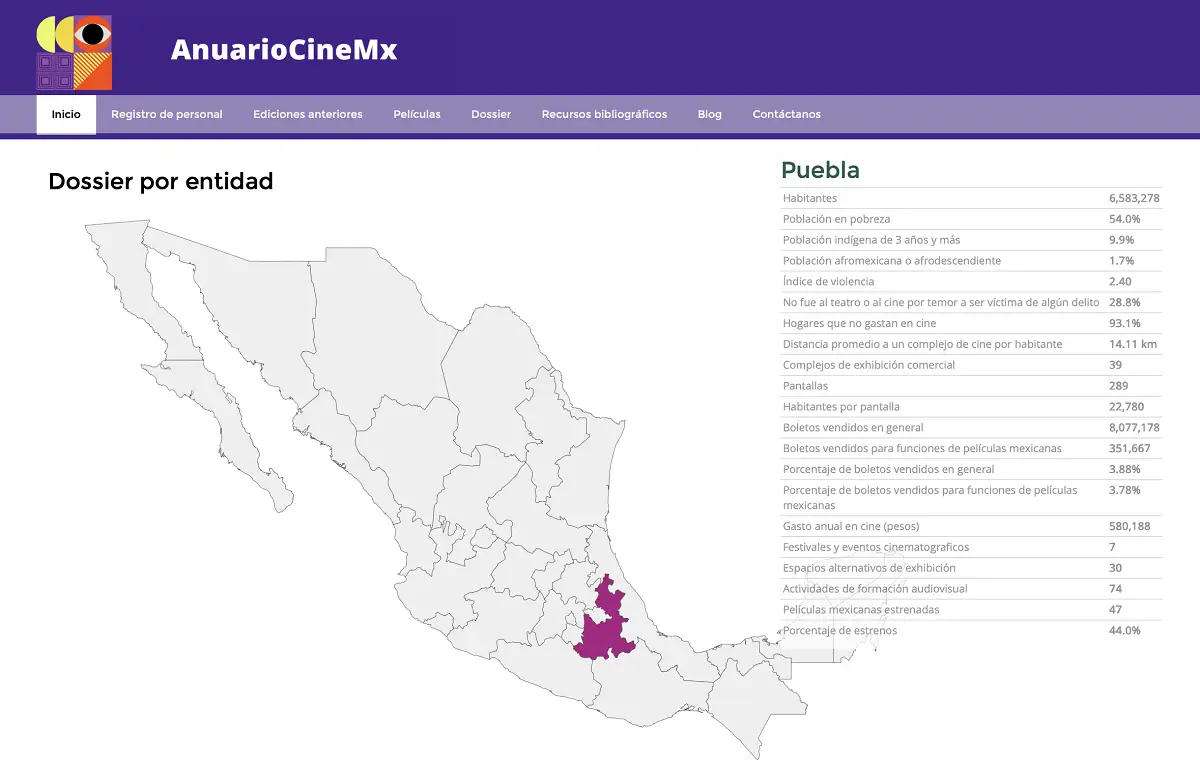Viewport: 1200px width, 765px height.
Task: Open Registro de personal page
Action: [x=167, y=114]
